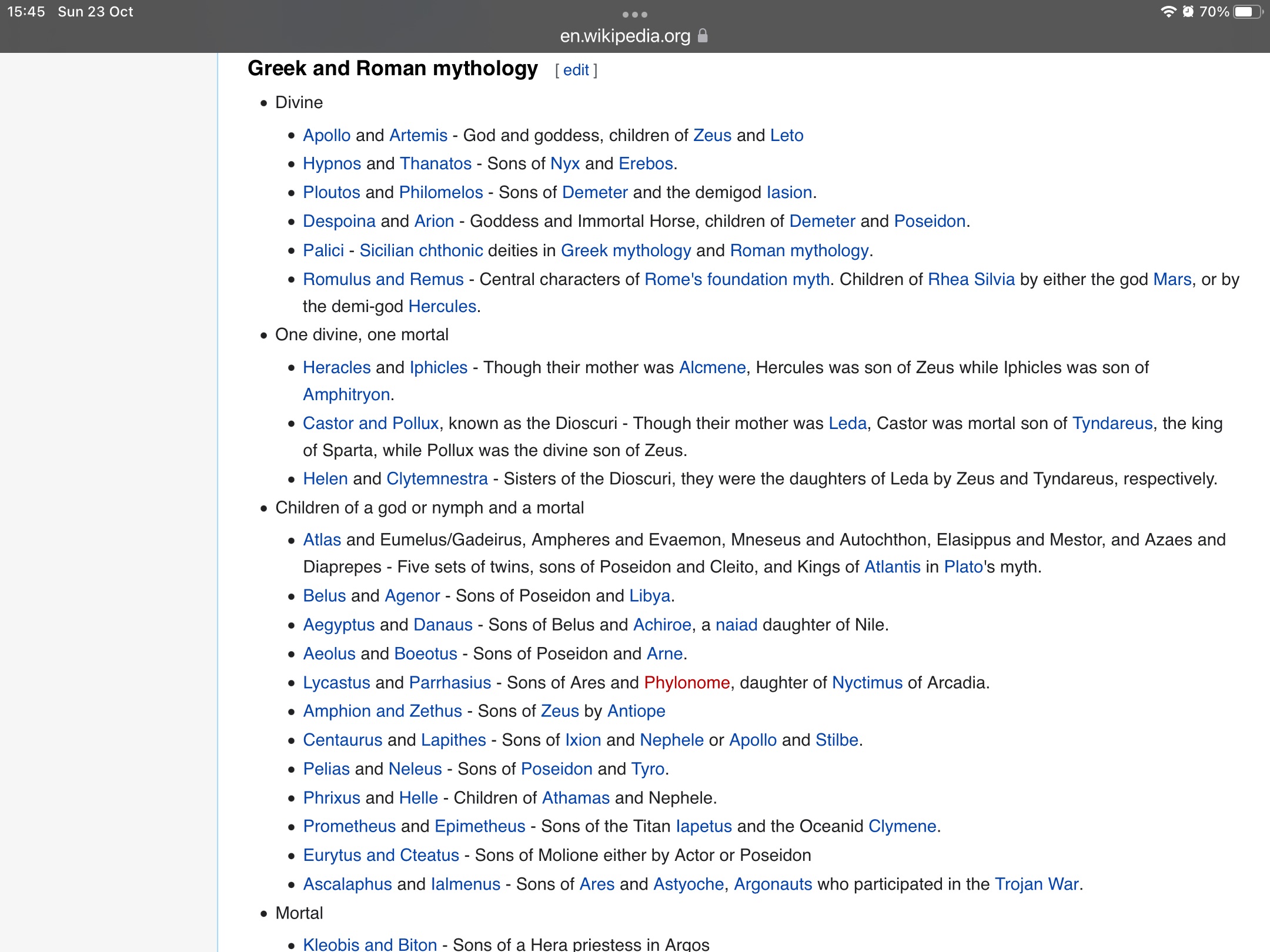Screen dimensions: 1270x952
Task: Click the Atlantis link
Action: click(x=892, y=566)
